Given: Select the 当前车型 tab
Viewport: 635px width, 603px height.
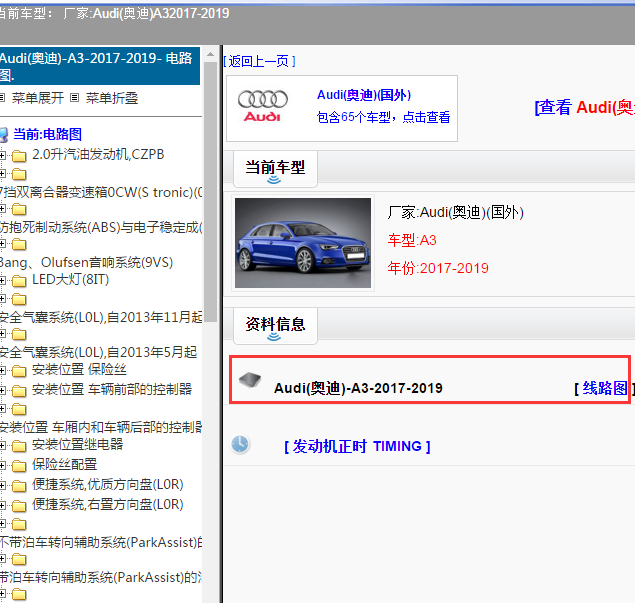Looking at the screenshot, I should click(275, 168).
